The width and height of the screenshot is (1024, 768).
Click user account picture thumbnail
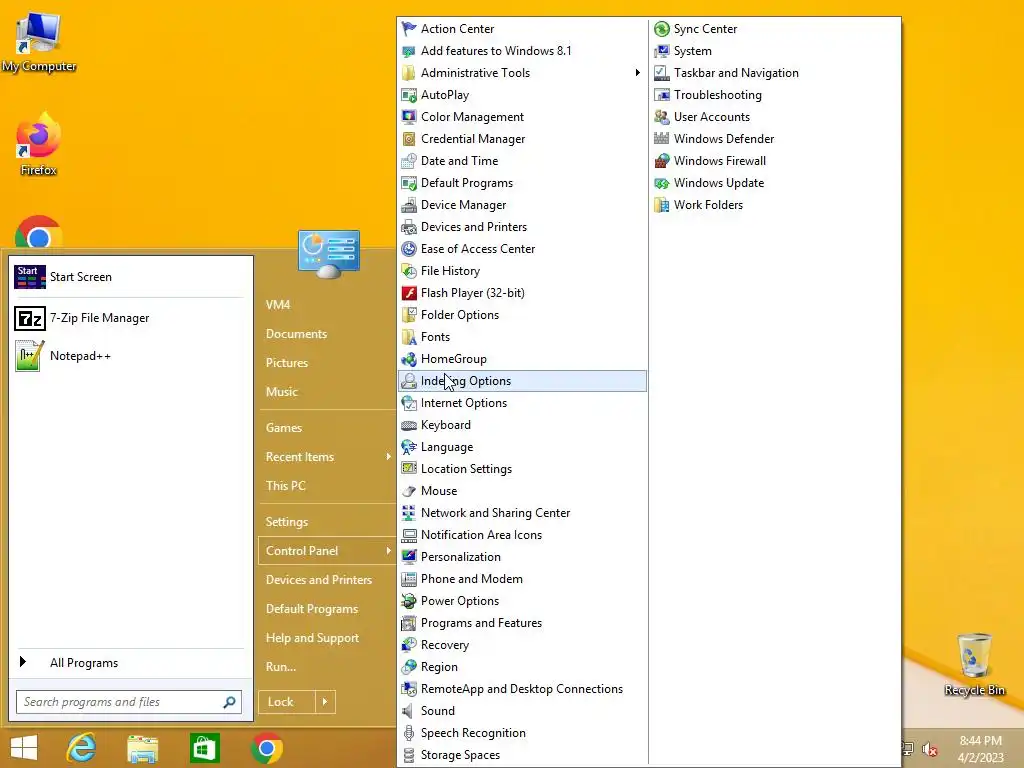(x=328, y=254)
